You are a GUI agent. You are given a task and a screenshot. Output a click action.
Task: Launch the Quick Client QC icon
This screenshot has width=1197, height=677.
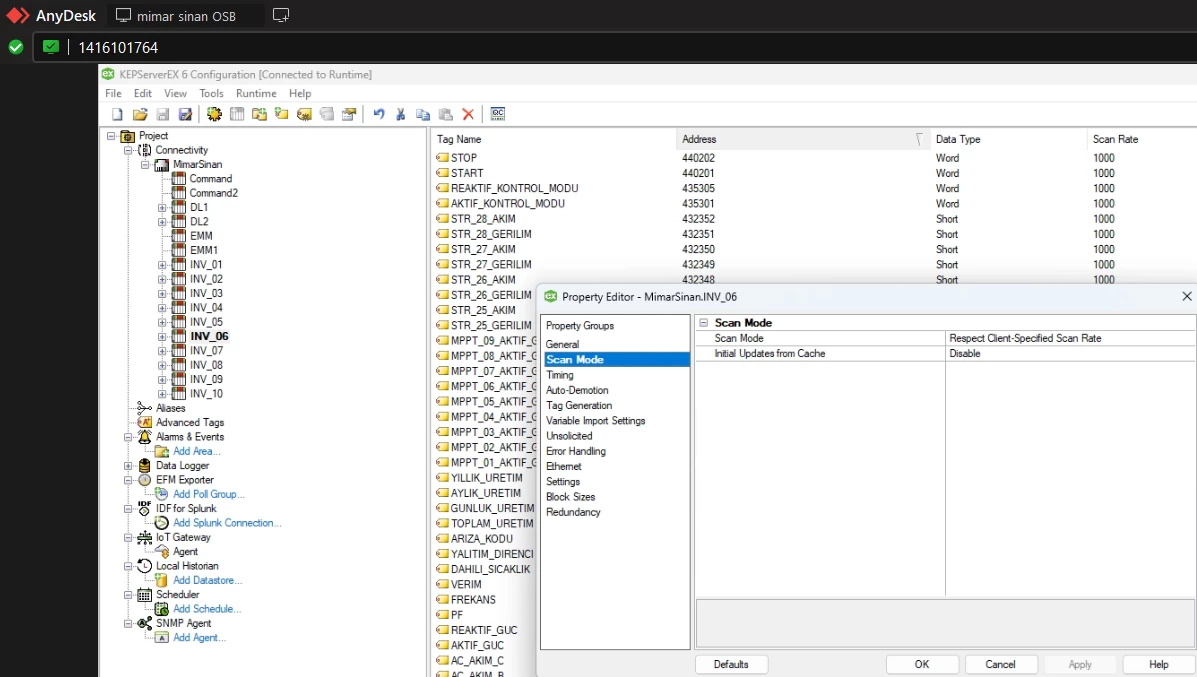coord(498,114)
